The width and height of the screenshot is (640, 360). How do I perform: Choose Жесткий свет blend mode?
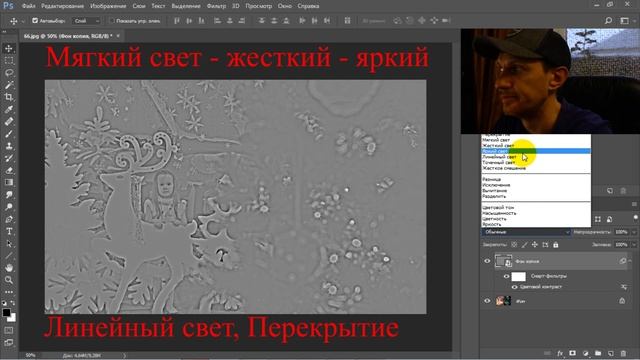point(536,145)
